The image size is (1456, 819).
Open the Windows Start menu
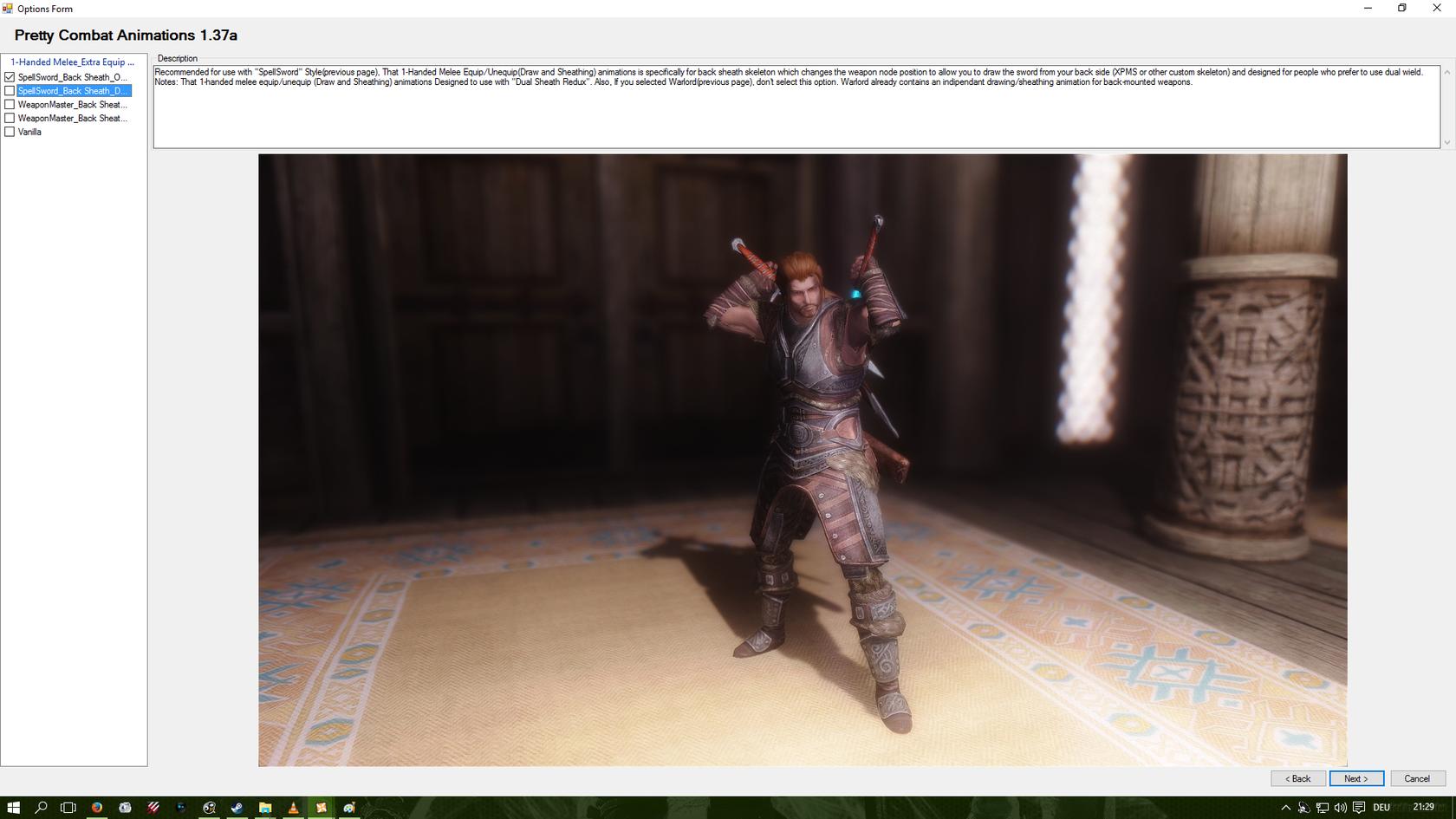[13, 807]
